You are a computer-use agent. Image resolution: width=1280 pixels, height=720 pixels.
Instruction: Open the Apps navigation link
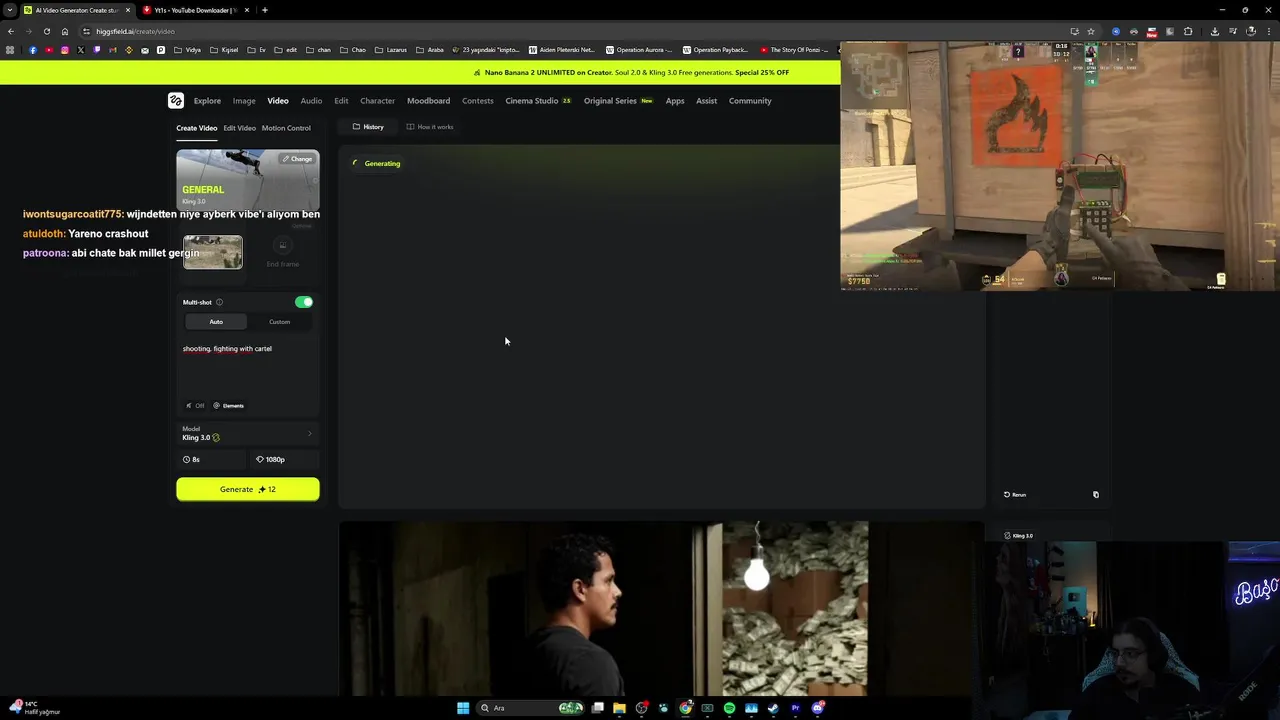pyautogui.click(x=675, y=101)
